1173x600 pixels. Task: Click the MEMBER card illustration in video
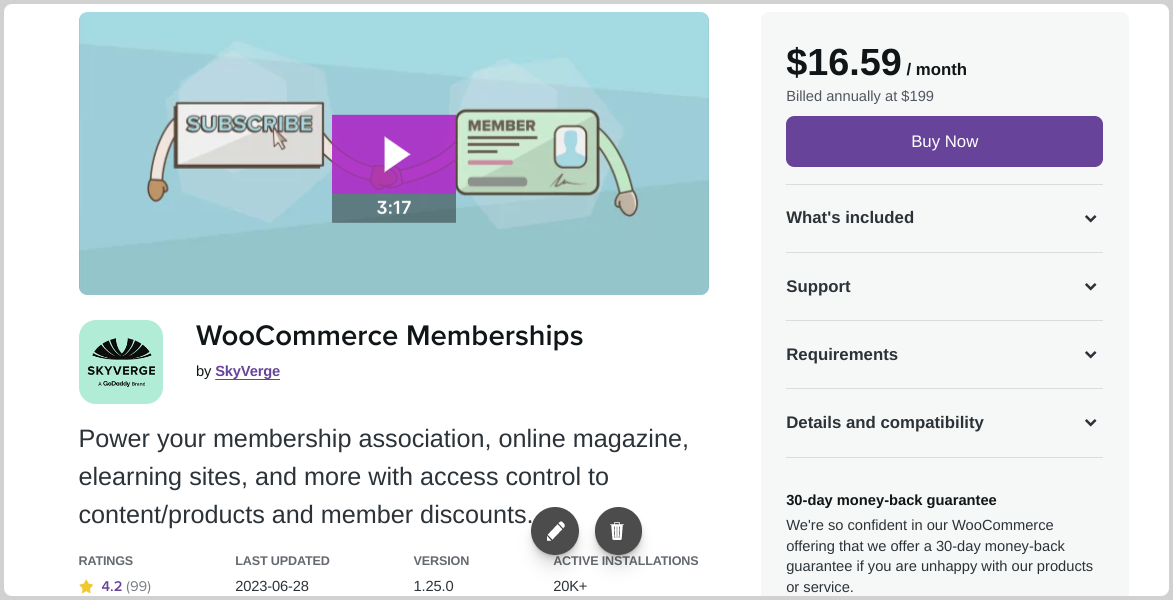[527, 152]
